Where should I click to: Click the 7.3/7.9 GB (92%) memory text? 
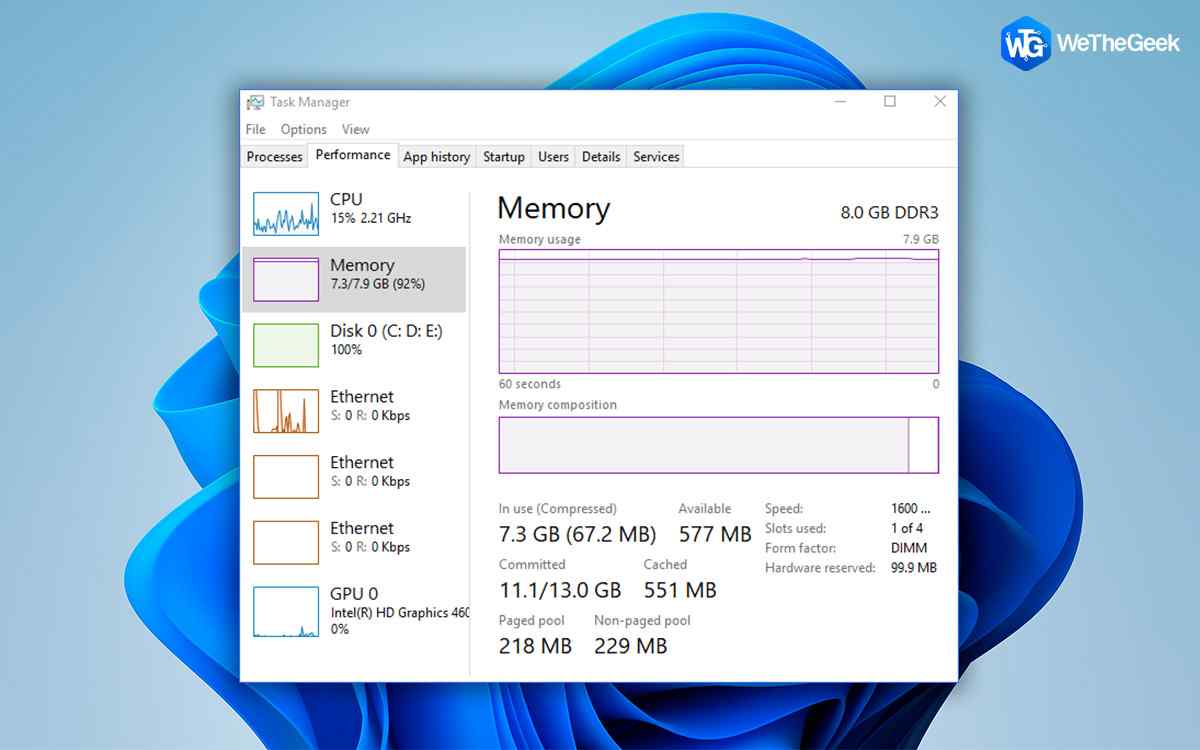pos(378,284)
